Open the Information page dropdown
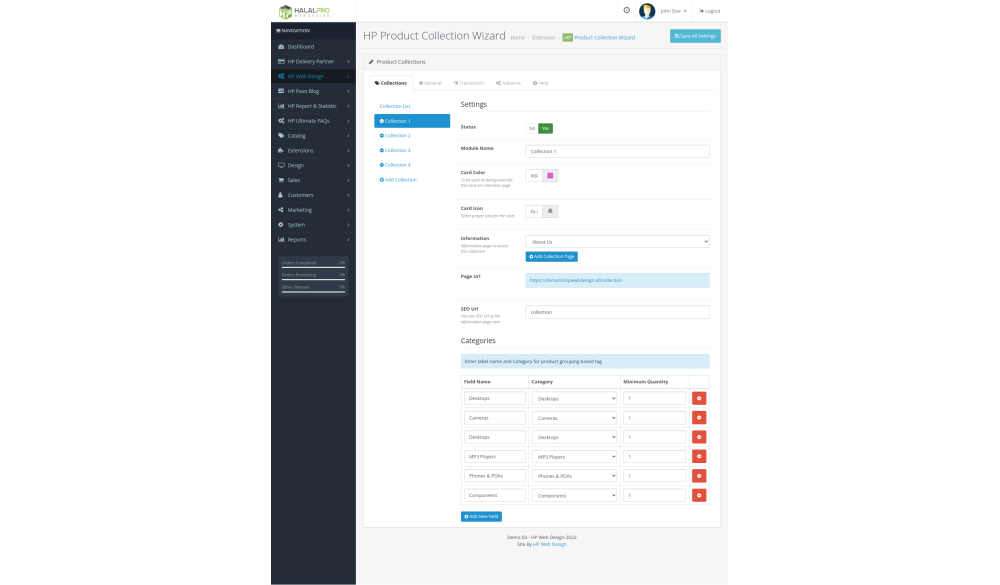The width and height of the screenshot is (1000, 585). (617, 241)
